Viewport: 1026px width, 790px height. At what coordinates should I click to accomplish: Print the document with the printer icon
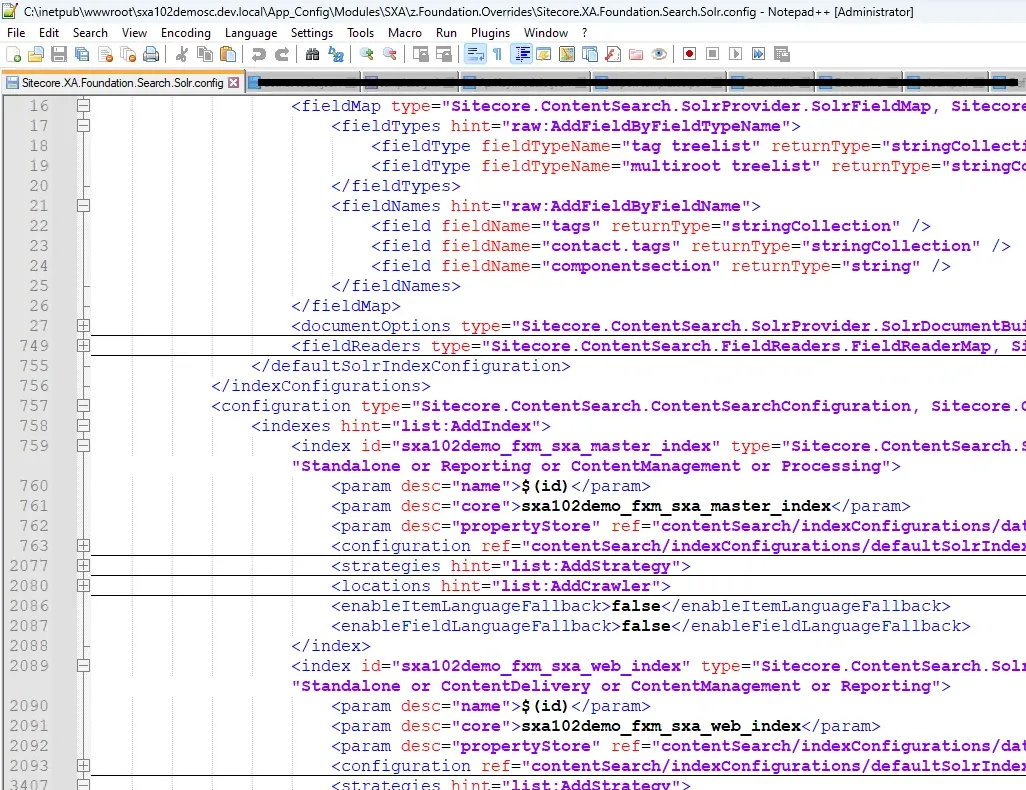pyautogui.click(x=151, y=54)
